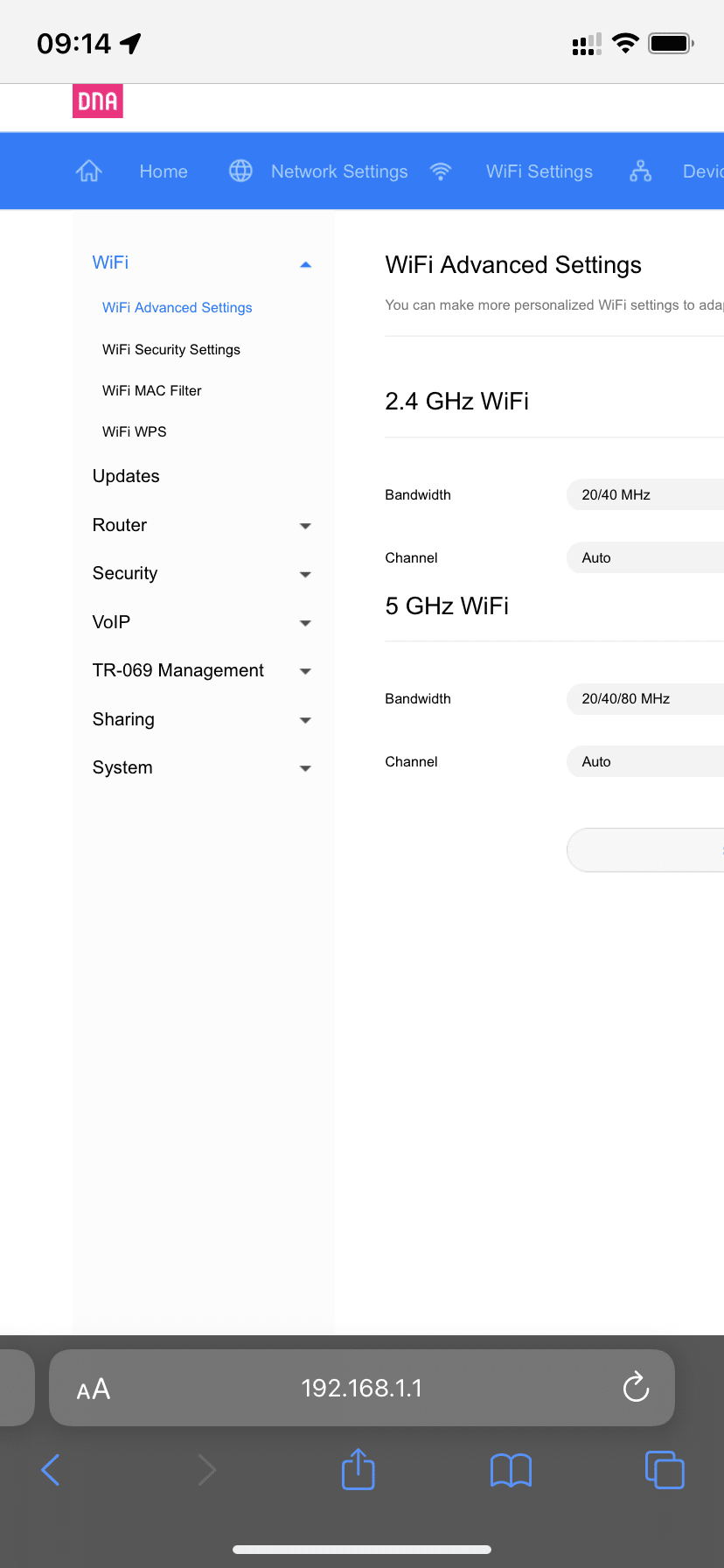Open the Safari share sheet
Image resolution: width=724 pixels, height=1568 pixels.
(358, 1469)
